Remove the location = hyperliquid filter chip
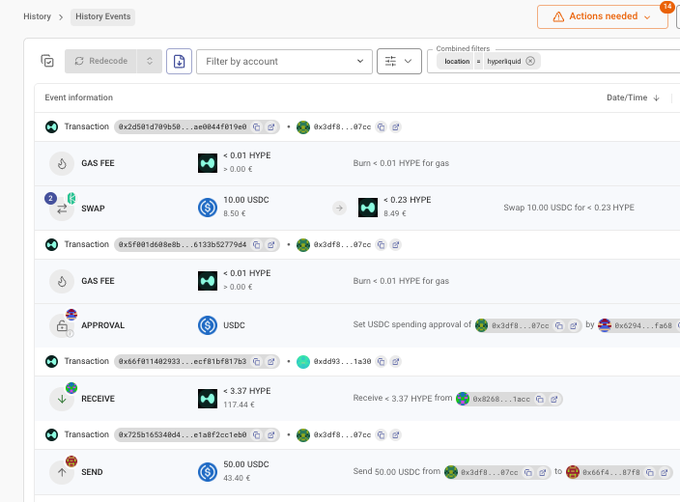This screenshot has height=502, width=680. (530, 61)
